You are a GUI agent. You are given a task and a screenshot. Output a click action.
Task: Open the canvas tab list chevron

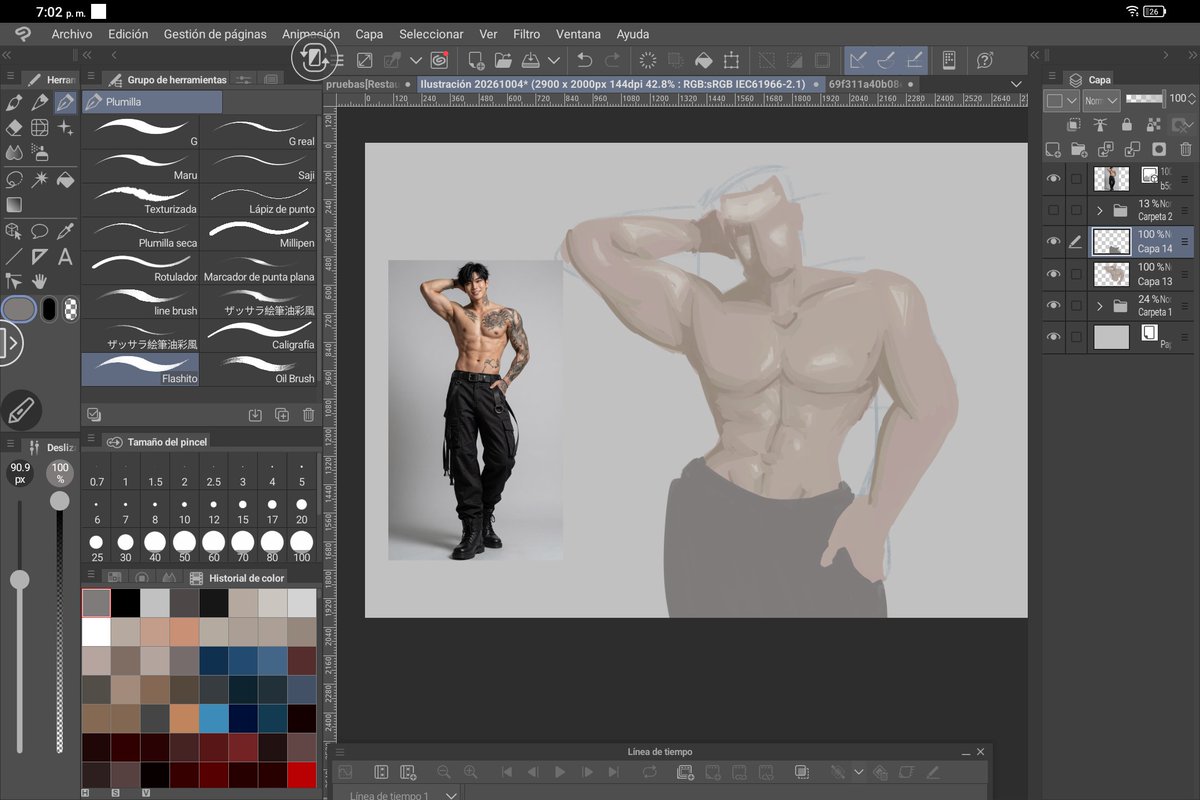[x=1017, y=84]
